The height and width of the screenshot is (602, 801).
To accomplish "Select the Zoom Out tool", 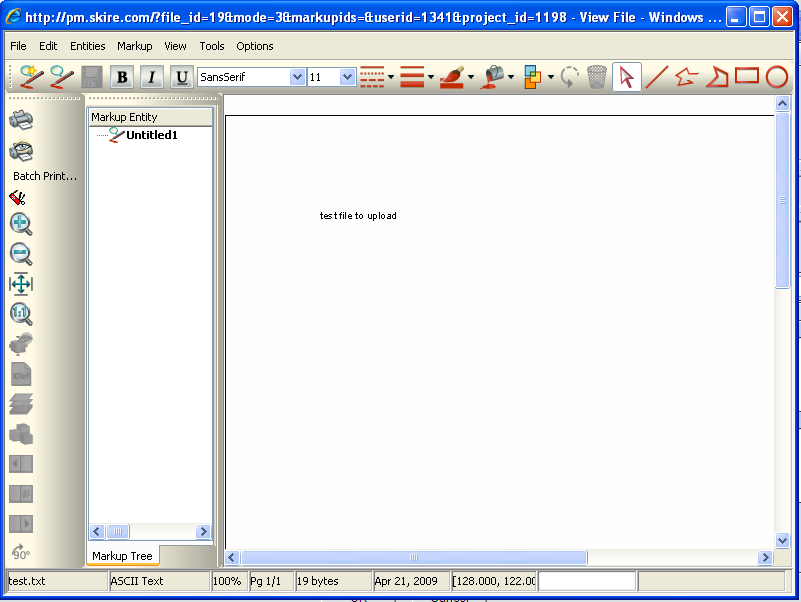I will point(21,254).
